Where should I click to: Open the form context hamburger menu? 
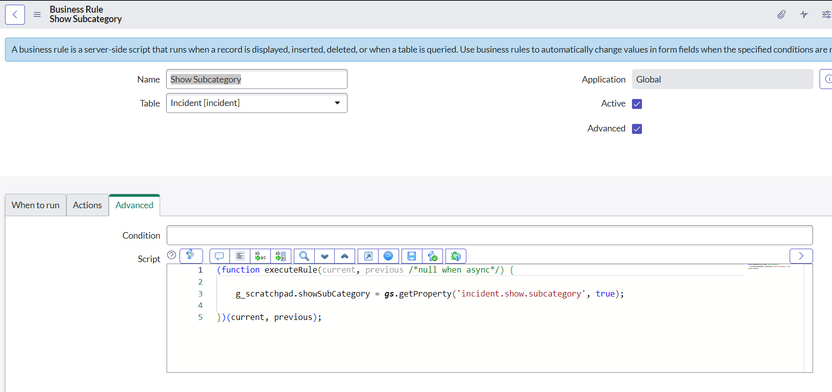click(37, 15)
